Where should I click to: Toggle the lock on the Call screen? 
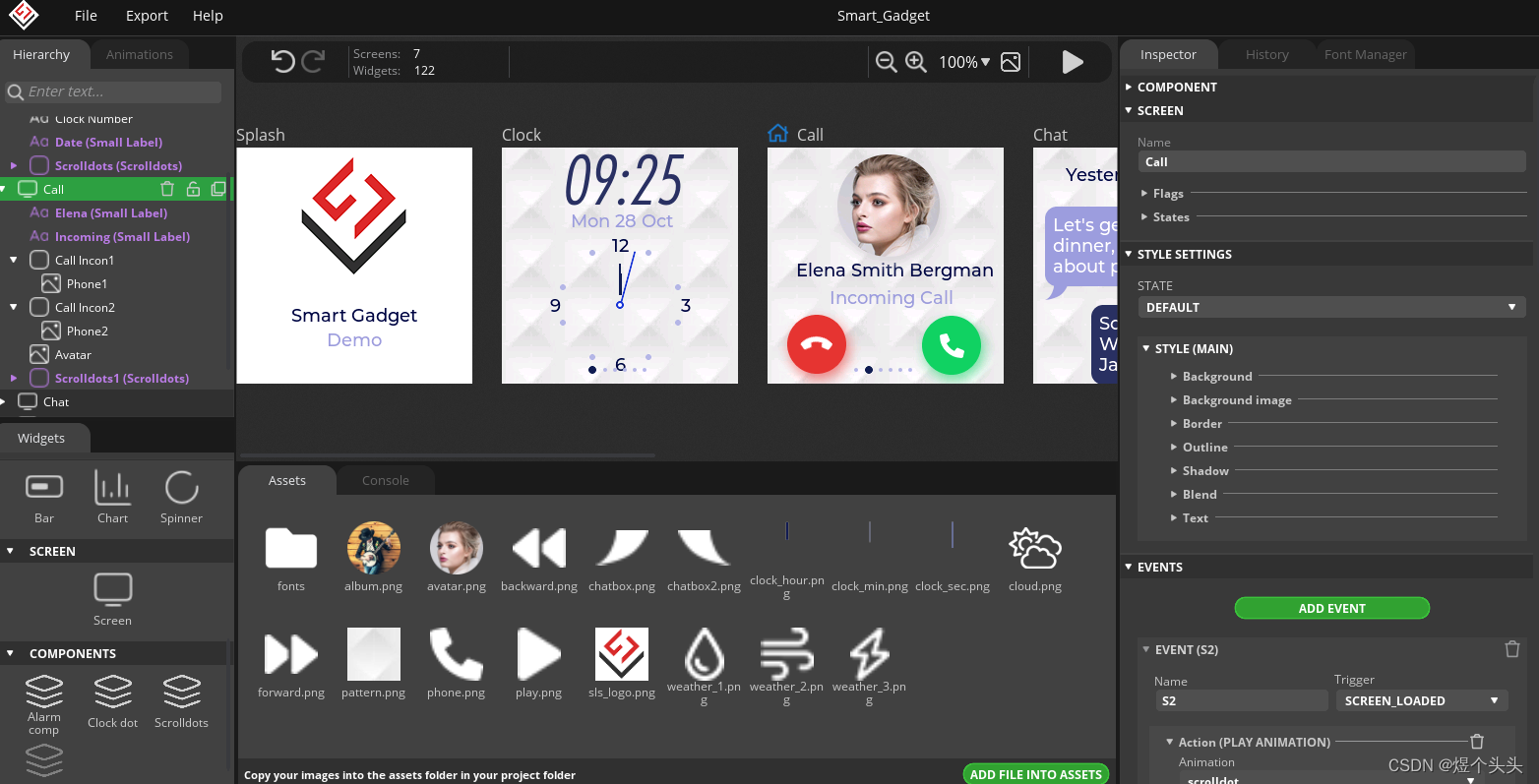click(193, 189)
